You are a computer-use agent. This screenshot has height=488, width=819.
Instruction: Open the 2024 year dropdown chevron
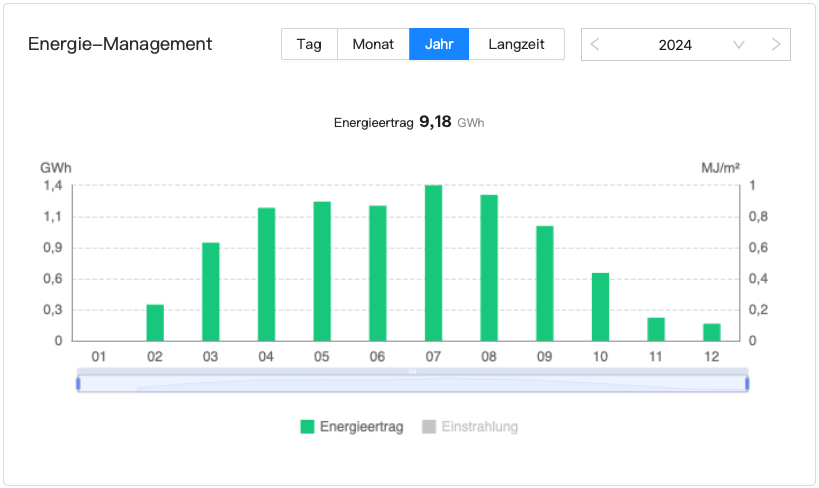(739, 45)
